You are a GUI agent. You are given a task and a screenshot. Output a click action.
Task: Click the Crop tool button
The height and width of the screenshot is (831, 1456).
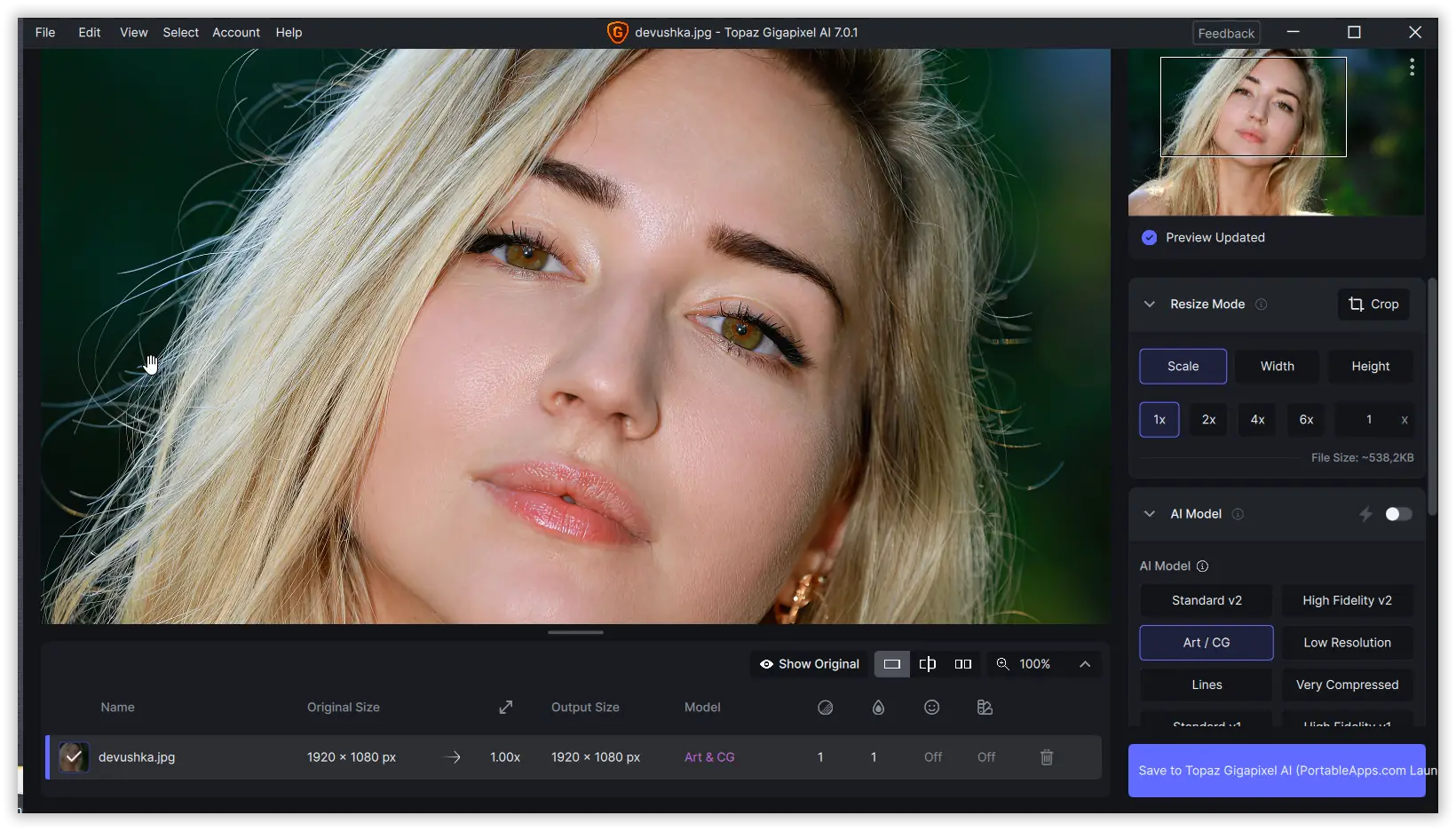(x=1373, y=305)
